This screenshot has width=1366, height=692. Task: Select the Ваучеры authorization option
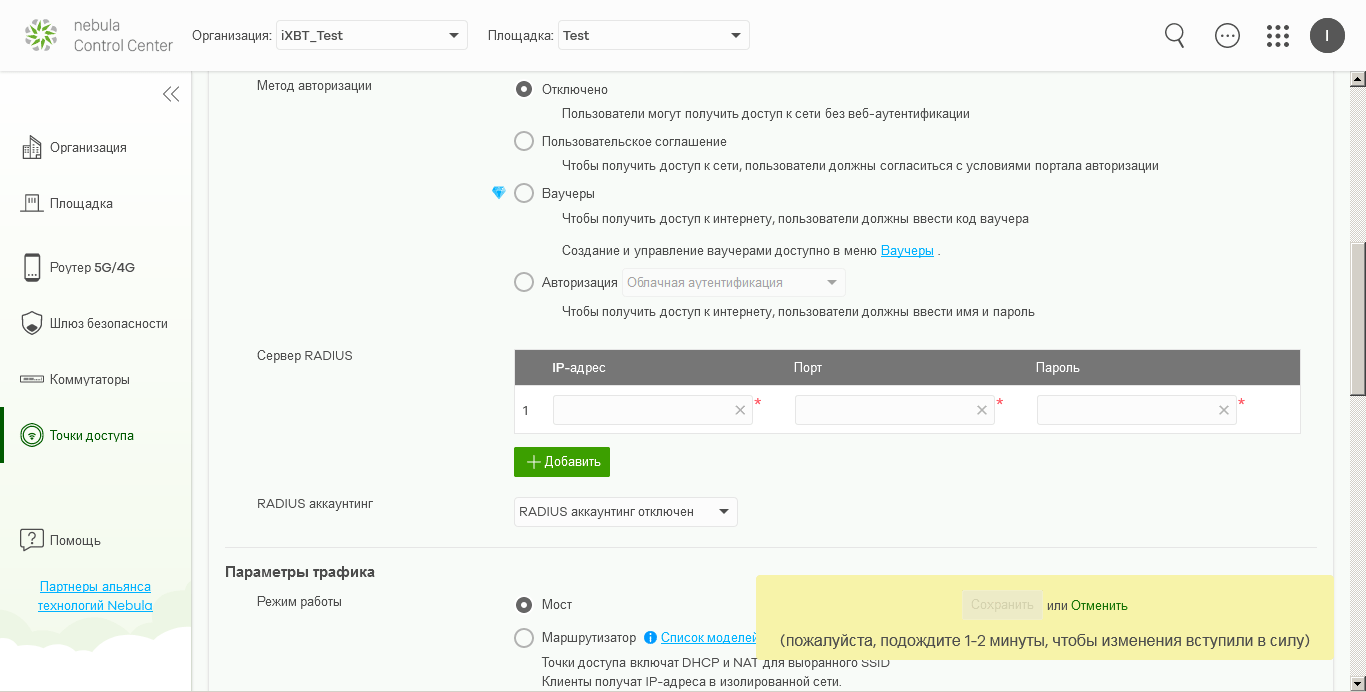click(524, 193)
